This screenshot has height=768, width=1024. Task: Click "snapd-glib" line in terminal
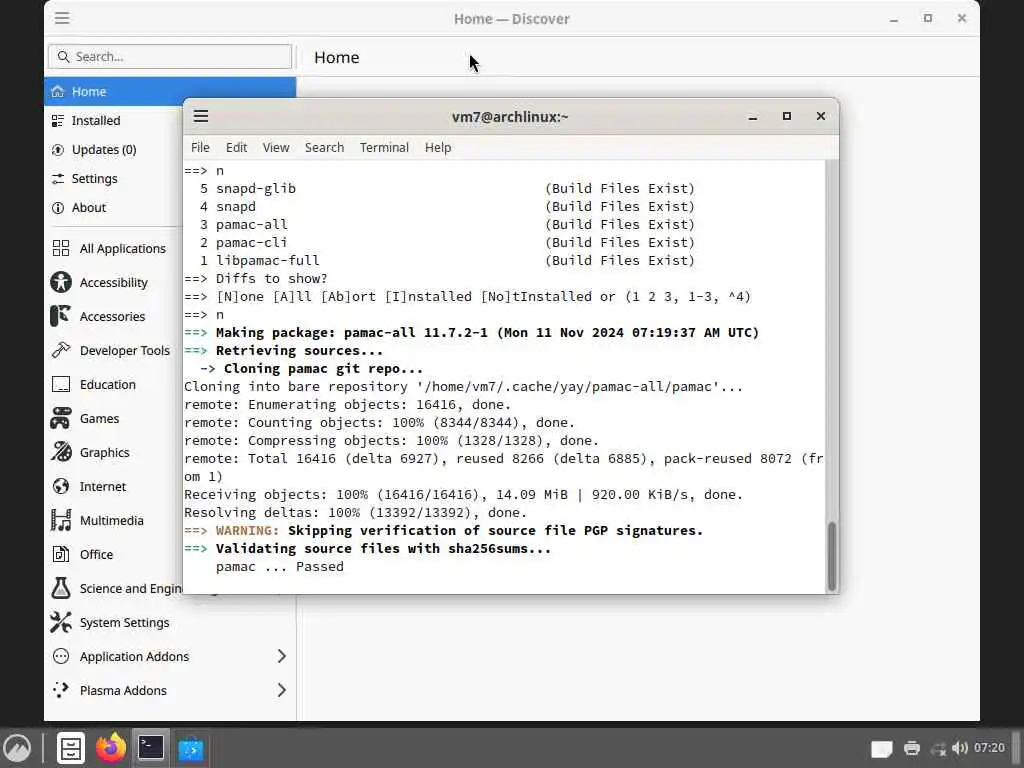tap(256, 189)
